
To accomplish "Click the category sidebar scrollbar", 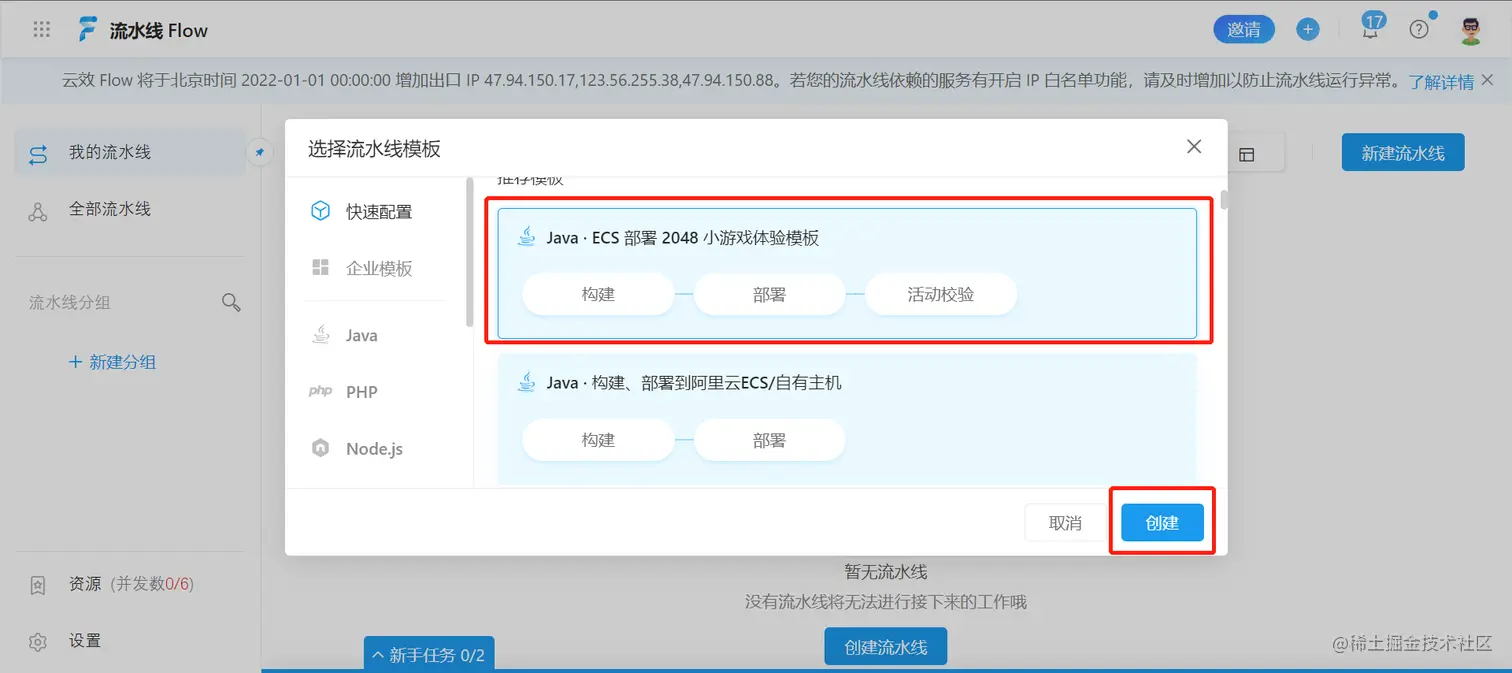I will click(470, 252).
